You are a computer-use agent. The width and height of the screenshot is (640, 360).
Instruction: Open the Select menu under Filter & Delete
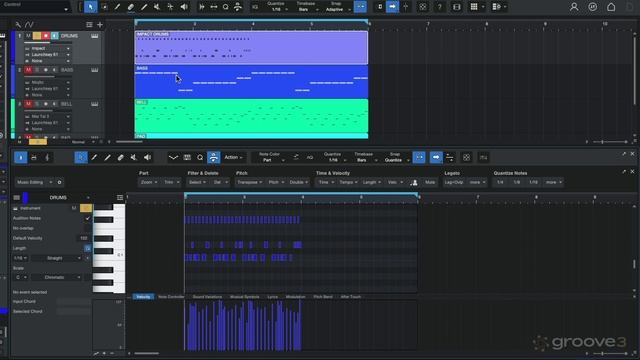click(x=197, y=182)
